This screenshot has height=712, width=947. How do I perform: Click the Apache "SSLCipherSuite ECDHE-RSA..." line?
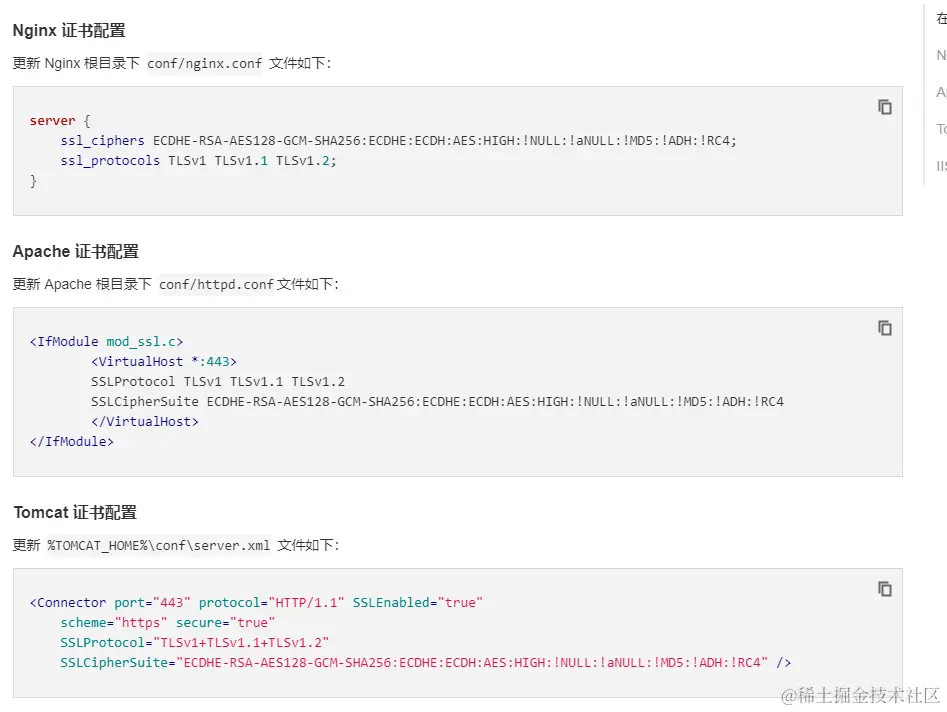pos(437,402)
